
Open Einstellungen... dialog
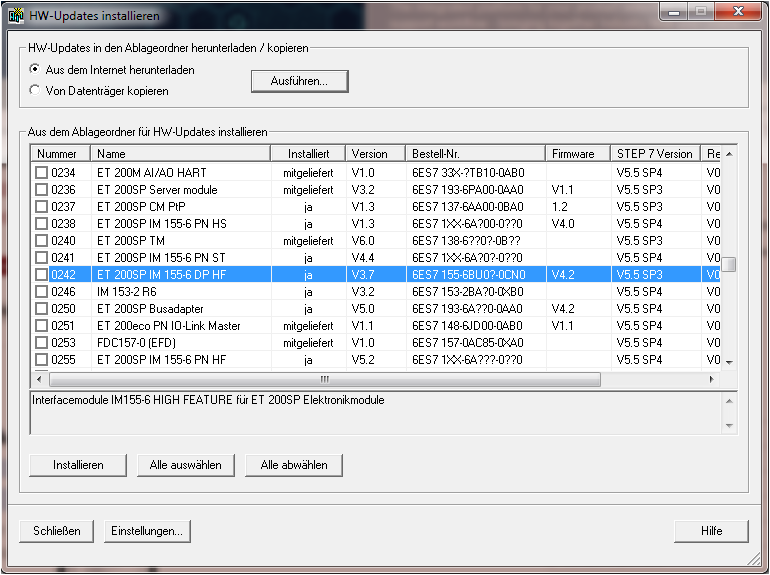coord(147,531)
